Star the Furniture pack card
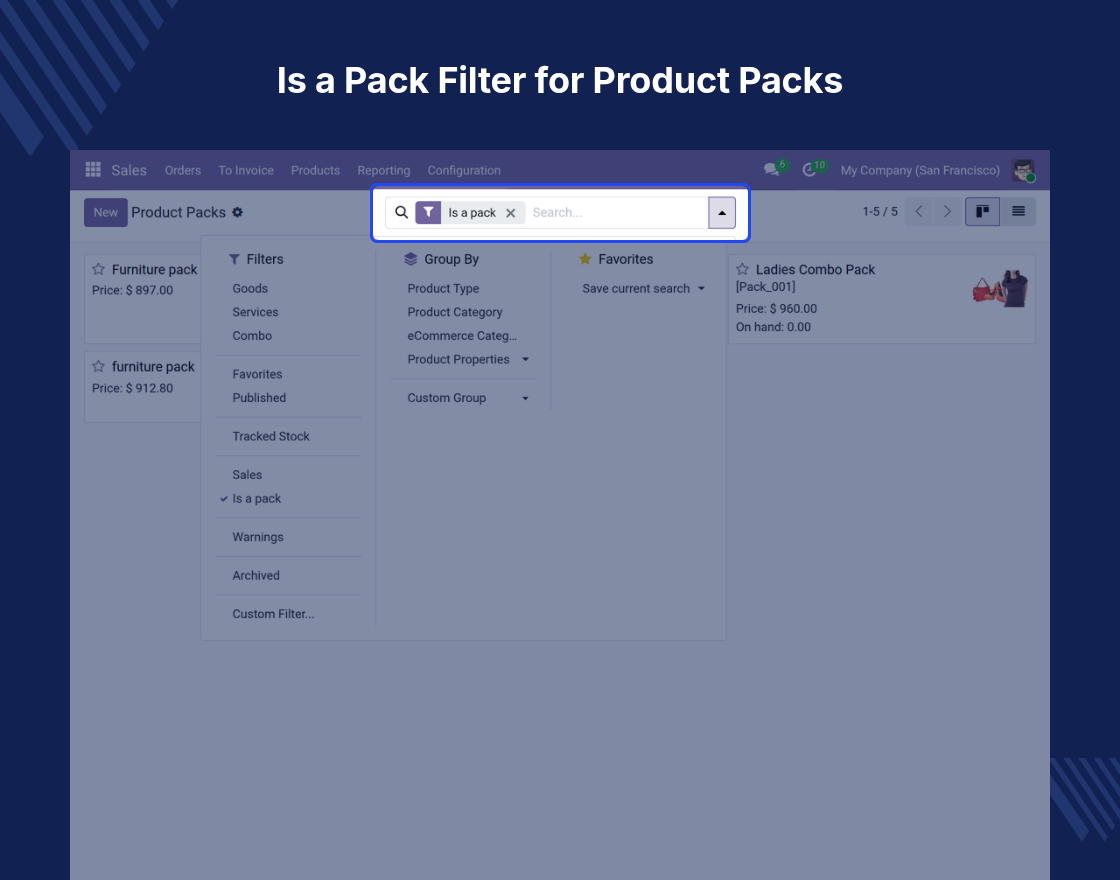Screen dimensions: 1120x880 tap(99, 269)
